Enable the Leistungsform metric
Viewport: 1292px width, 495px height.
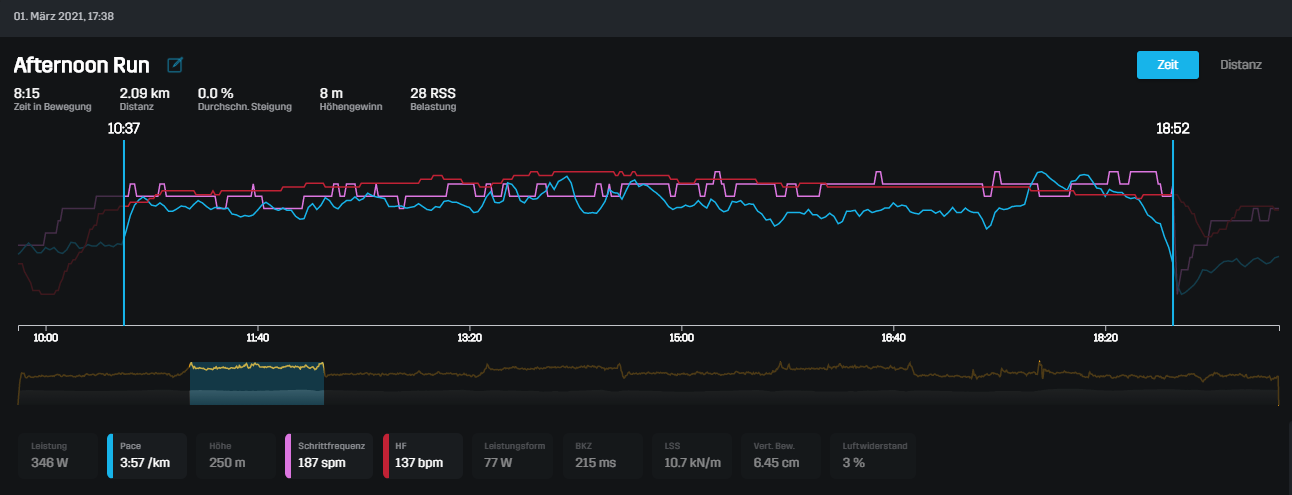pyautogui.click(x=516, y=456)
